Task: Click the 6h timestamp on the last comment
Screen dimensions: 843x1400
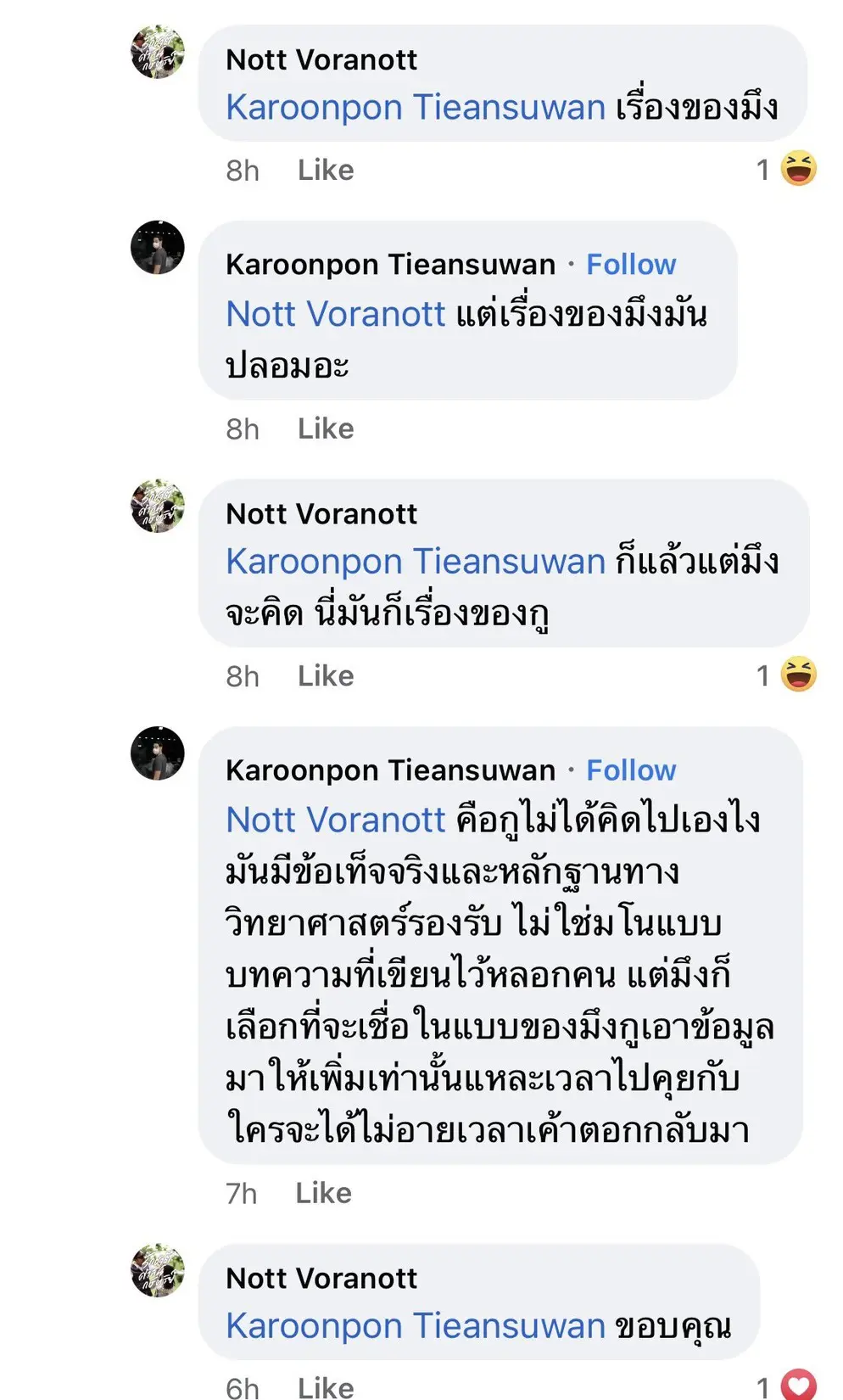Action: (x=243, y=1387)
